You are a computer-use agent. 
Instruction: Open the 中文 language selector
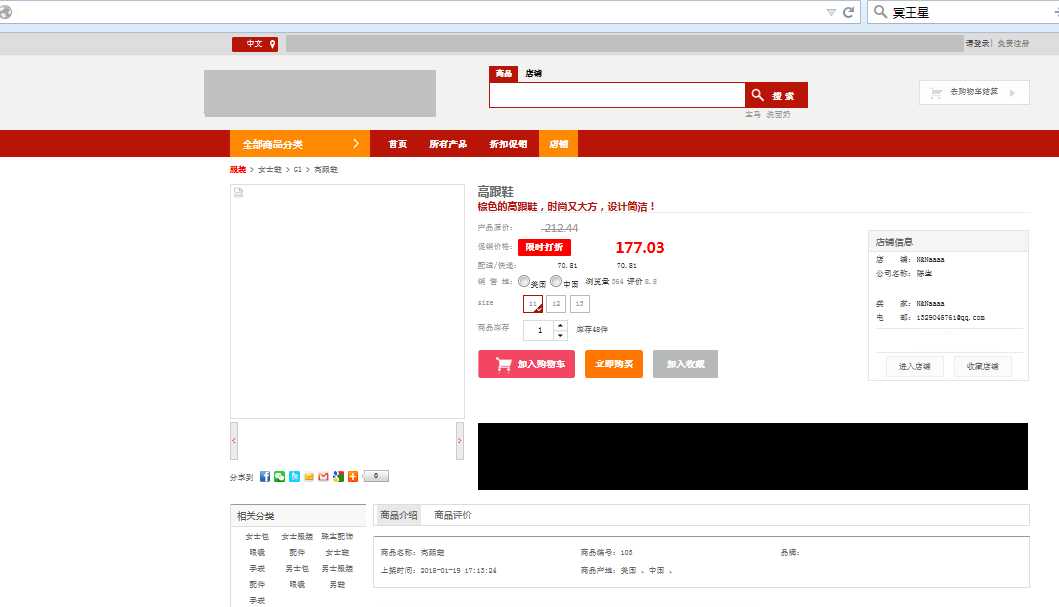(x=255, y=44)
